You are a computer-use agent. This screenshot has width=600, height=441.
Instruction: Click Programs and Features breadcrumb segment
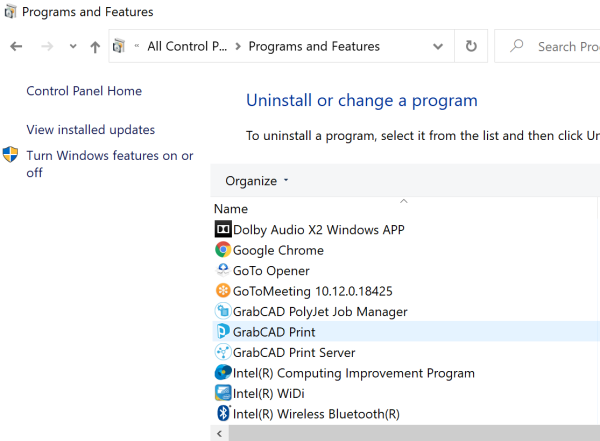tap(314, 46)
